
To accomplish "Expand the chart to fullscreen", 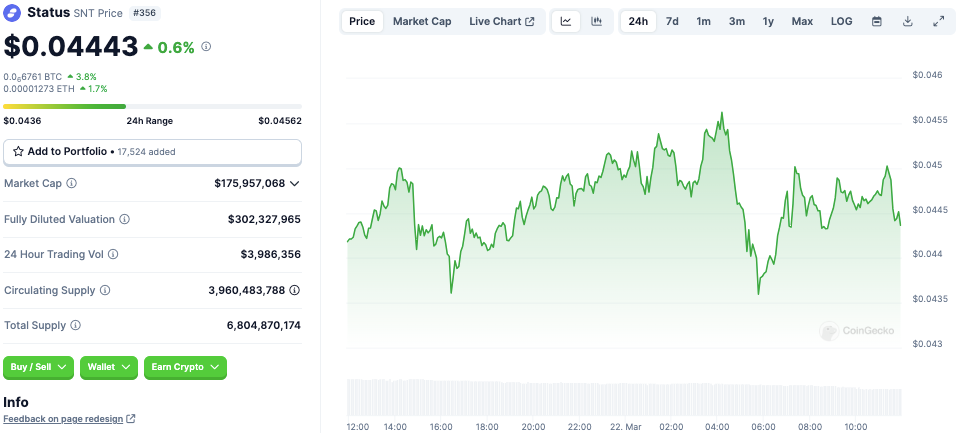I will click(x=938, y=21).
